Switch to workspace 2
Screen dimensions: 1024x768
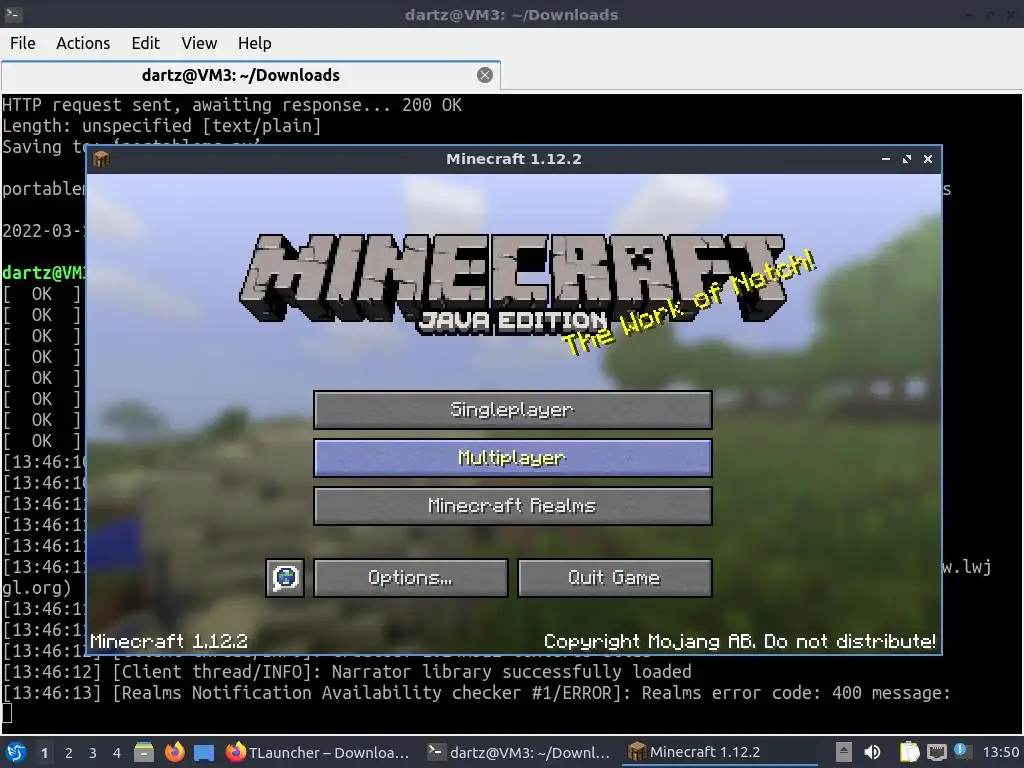[69, 753]
